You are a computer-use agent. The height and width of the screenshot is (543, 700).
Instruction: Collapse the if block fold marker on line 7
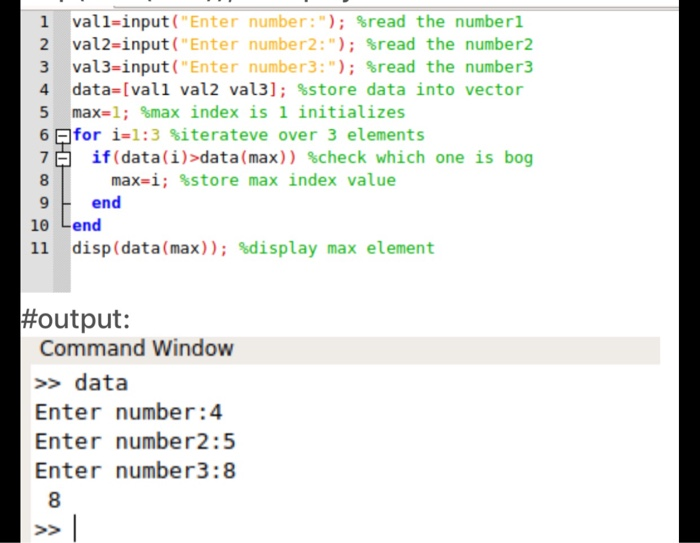coord(63,159)
